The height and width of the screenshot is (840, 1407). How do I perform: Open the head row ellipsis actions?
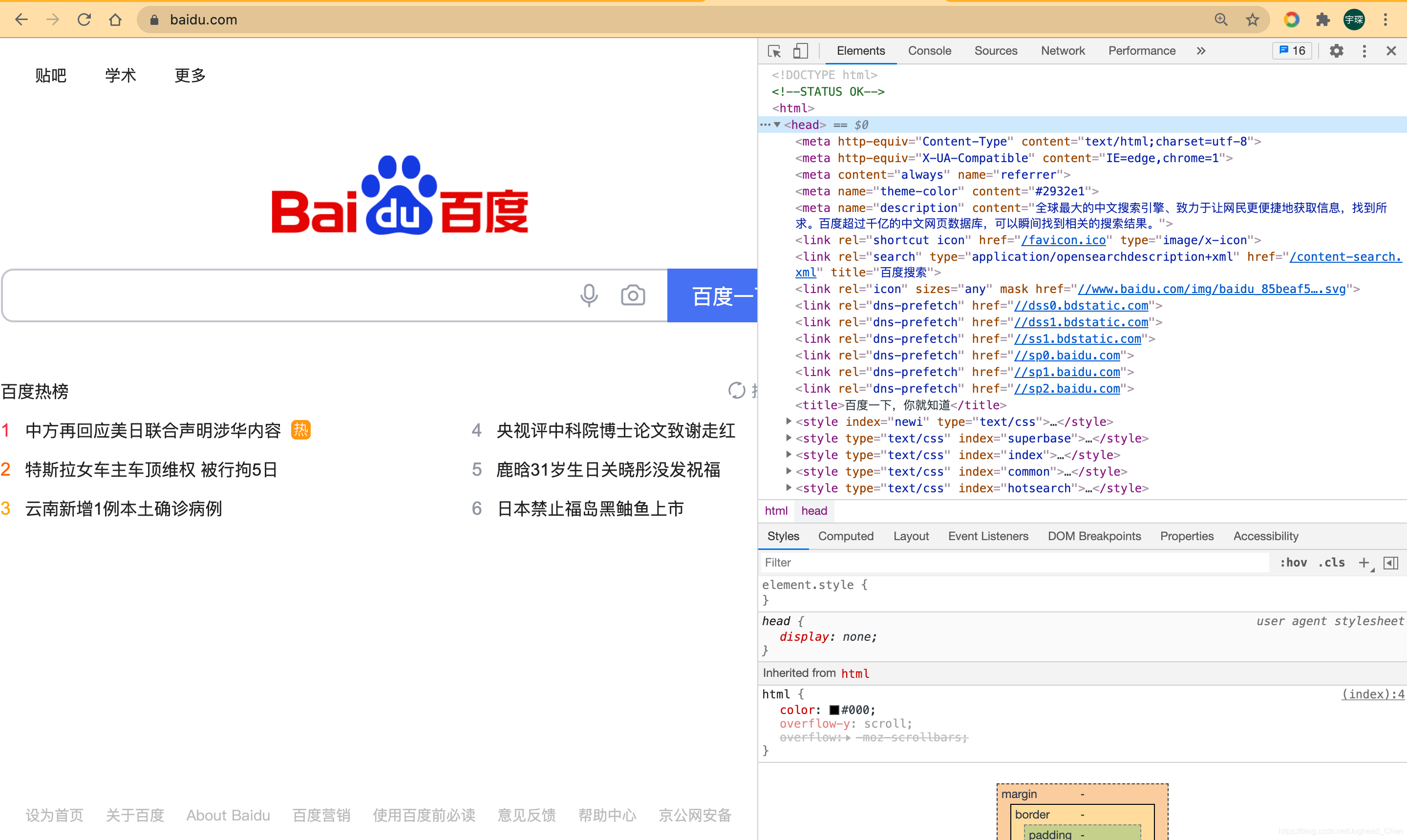pos(765,125)
